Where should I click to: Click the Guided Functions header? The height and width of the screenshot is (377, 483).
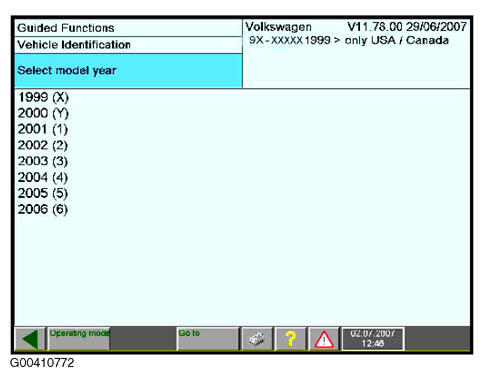tap(128, 28)
